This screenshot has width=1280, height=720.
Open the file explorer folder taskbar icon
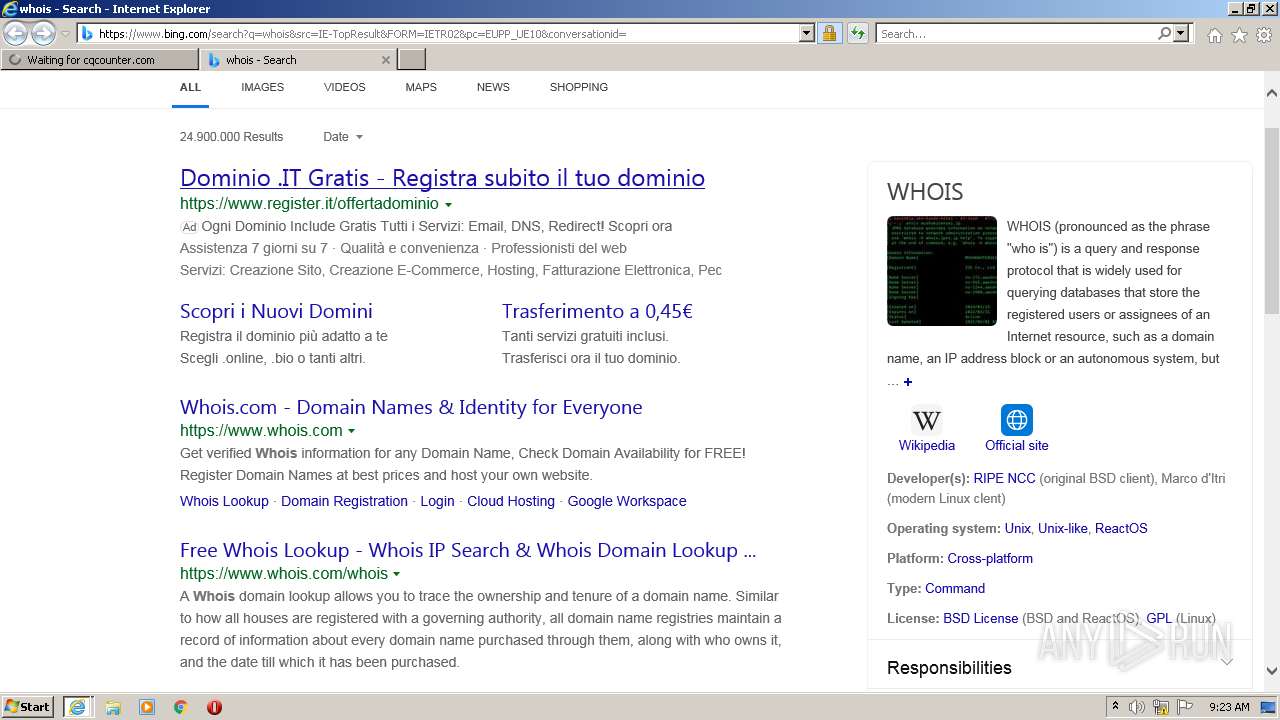pyautogui.click(x=113, y=707)
